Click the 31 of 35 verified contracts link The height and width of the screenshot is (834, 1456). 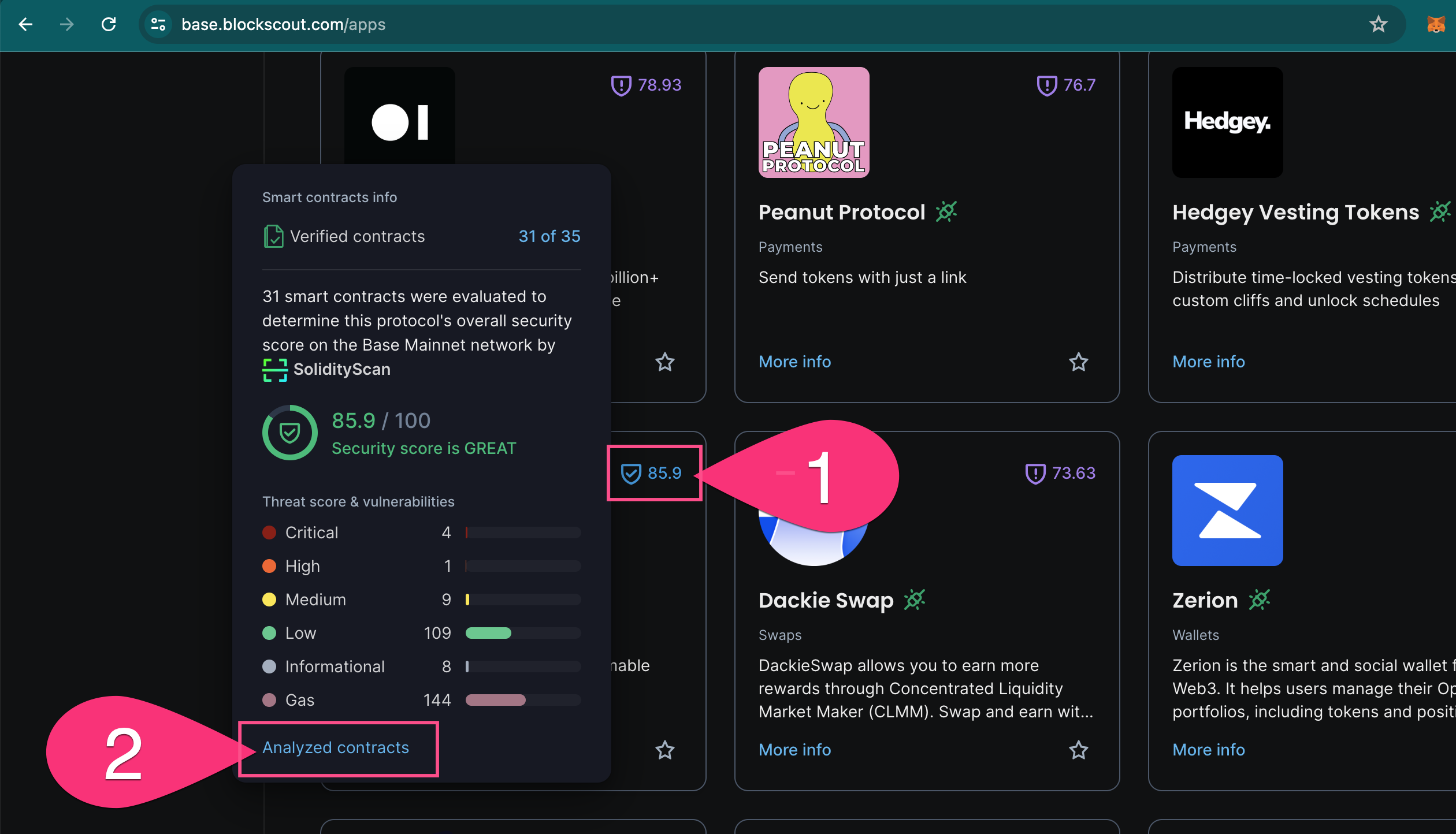[549, 236]
